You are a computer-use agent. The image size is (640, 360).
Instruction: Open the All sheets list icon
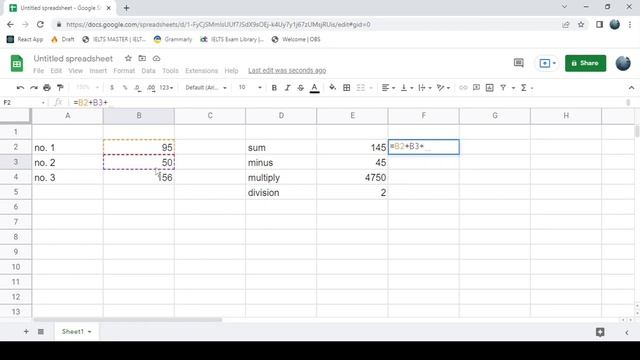coord(41,331)
